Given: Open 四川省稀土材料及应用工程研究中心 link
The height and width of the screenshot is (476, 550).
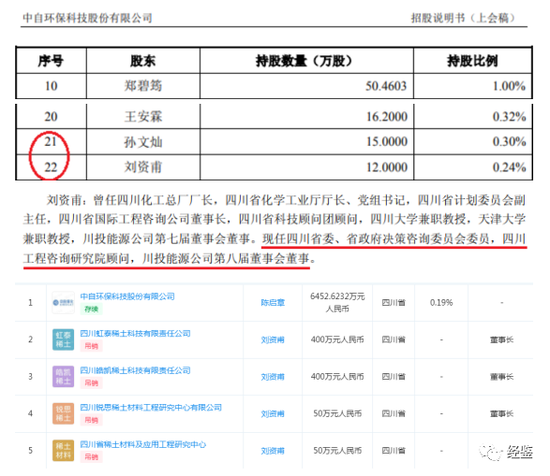Looking at the screenshot, I should [x=143, y=444].
